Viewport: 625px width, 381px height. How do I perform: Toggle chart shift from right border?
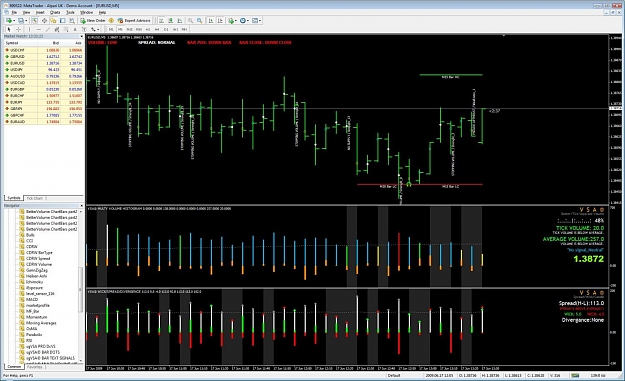(x=220, y=20)
